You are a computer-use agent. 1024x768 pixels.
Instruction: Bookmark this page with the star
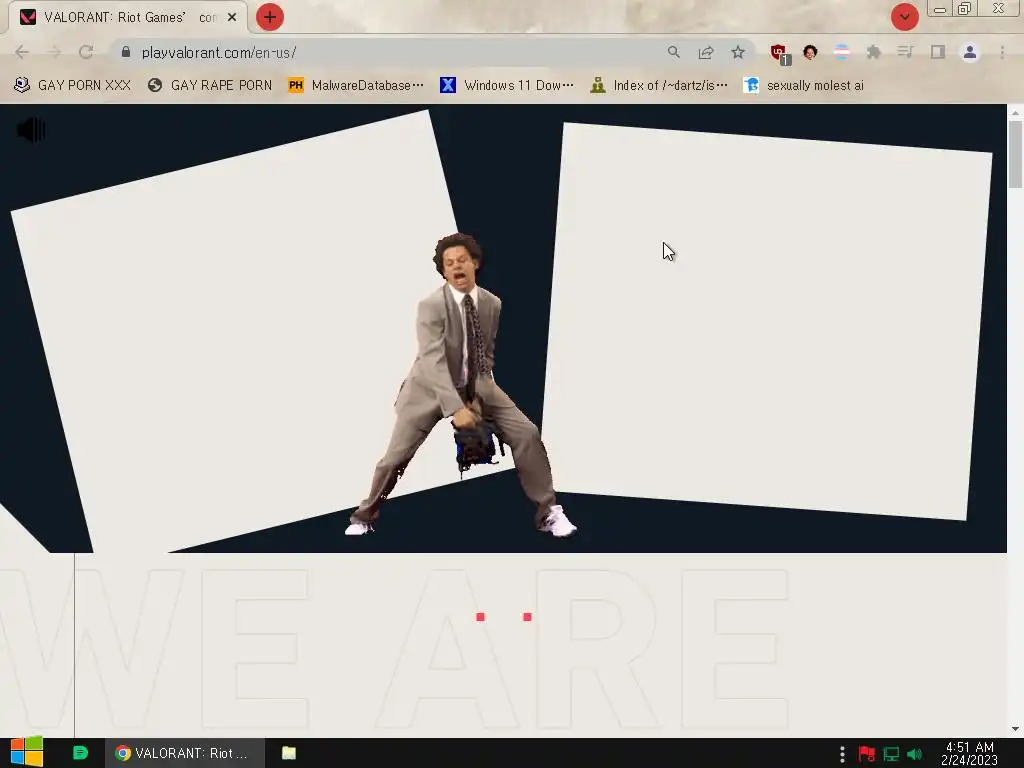pos(738,52)
